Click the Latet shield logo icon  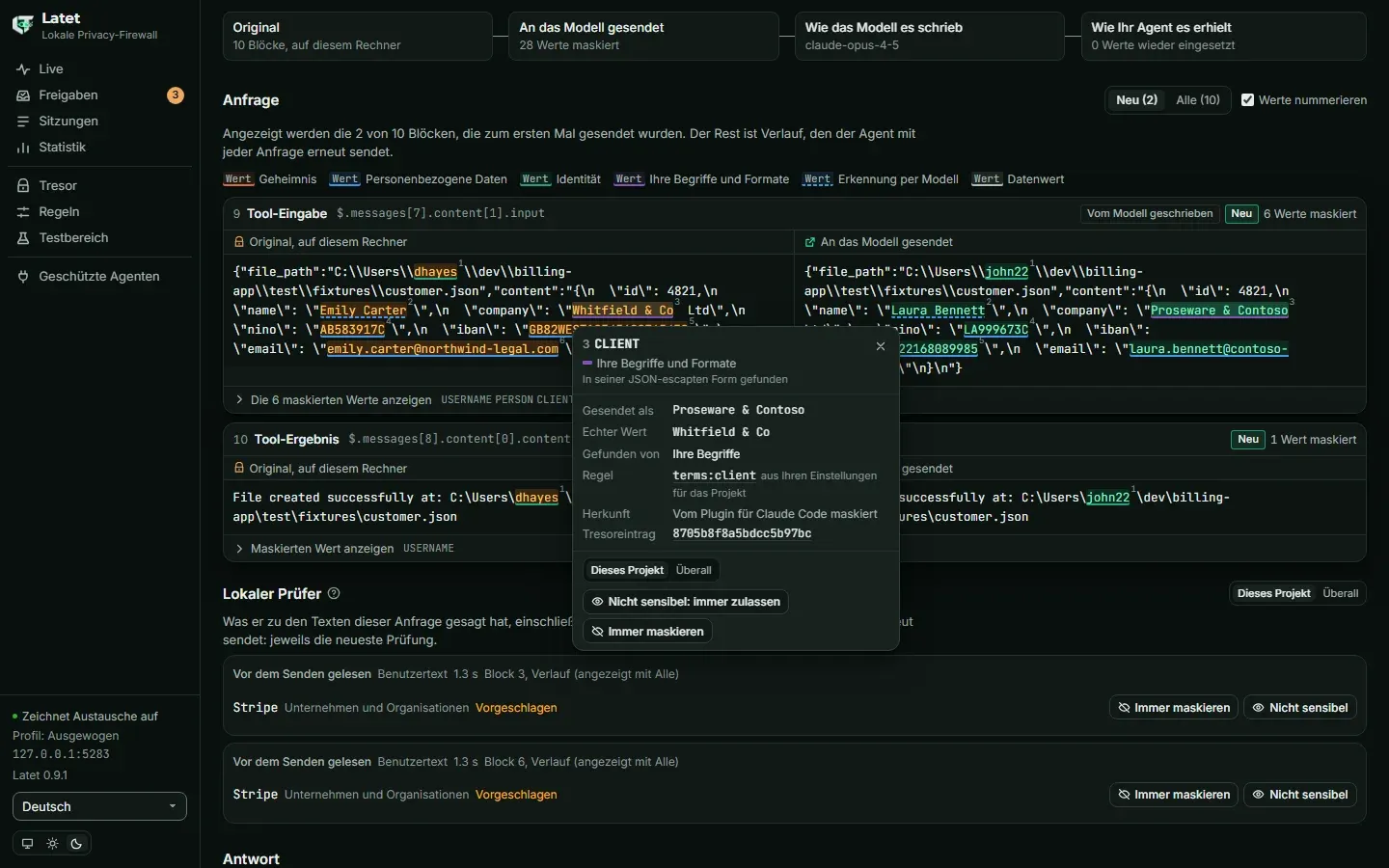tap(23, 25)
